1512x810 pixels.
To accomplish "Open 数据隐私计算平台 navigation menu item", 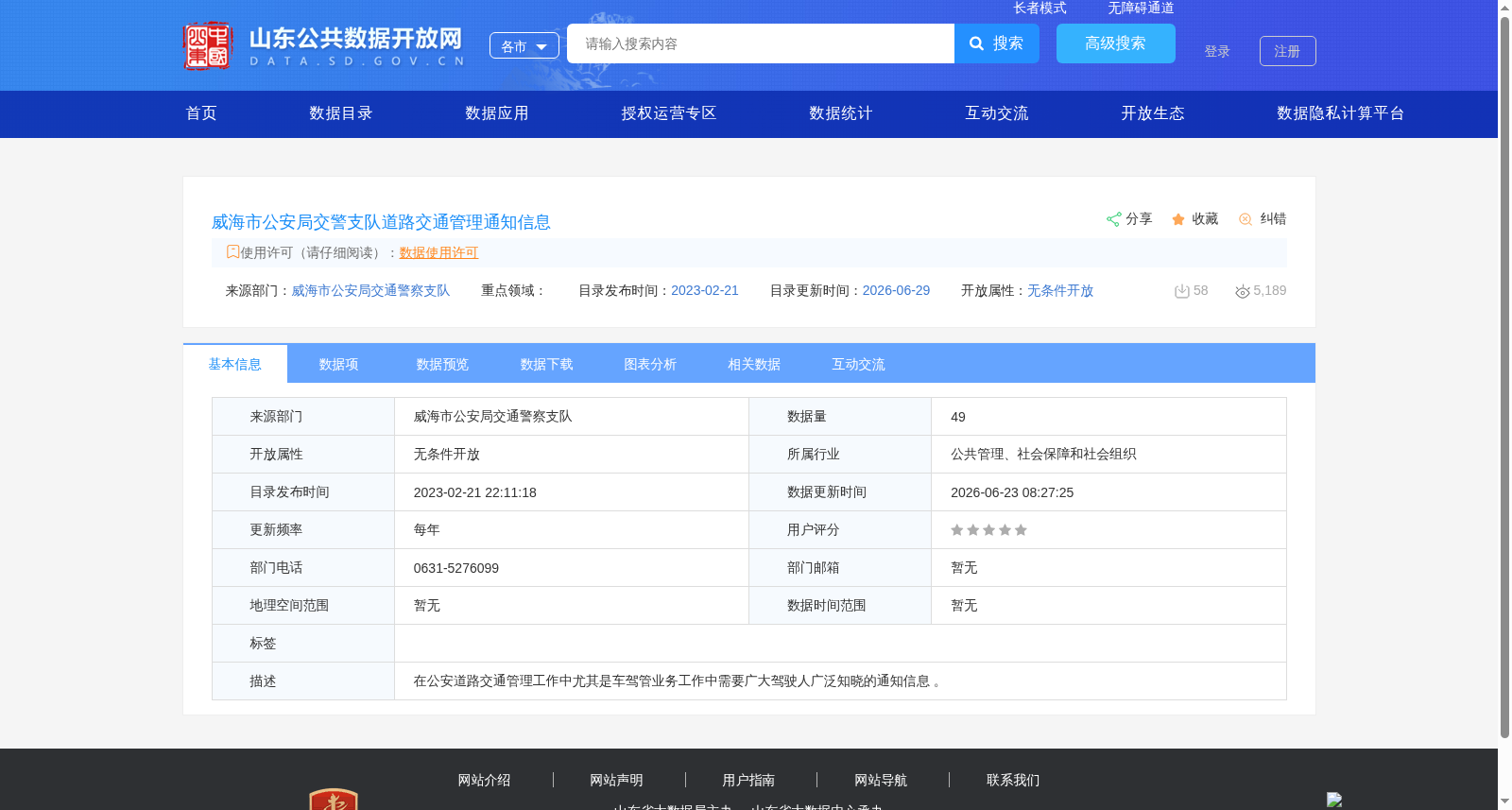I will [x=1341, y=113].
